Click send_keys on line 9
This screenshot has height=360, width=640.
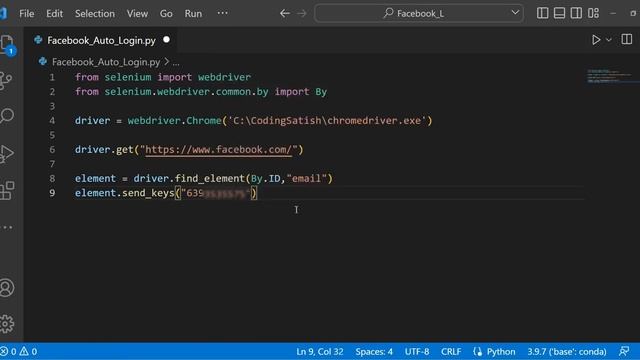coord(148,193)
